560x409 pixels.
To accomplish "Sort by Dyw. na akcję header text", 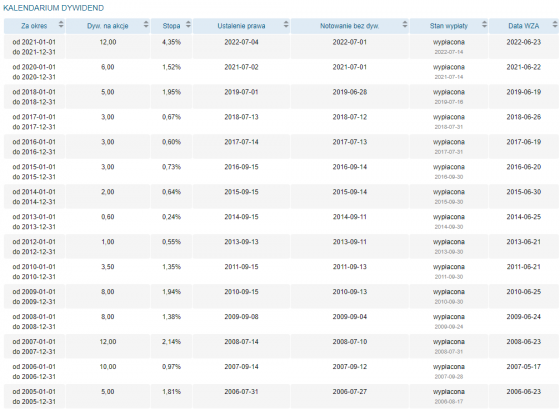I will [108, 26].
